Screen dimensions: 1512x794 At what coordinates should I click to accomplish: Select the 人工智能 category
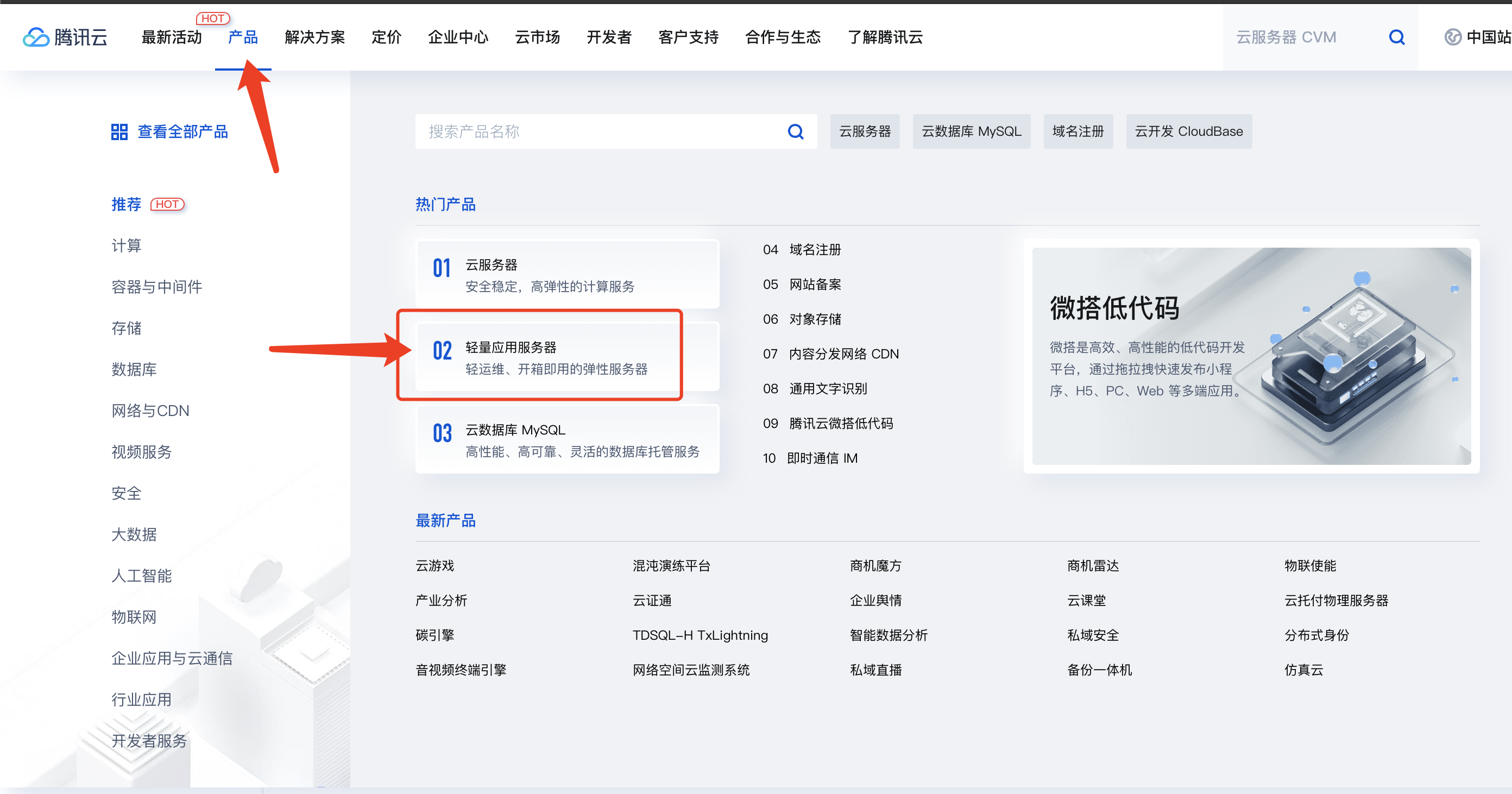[141, 576]
